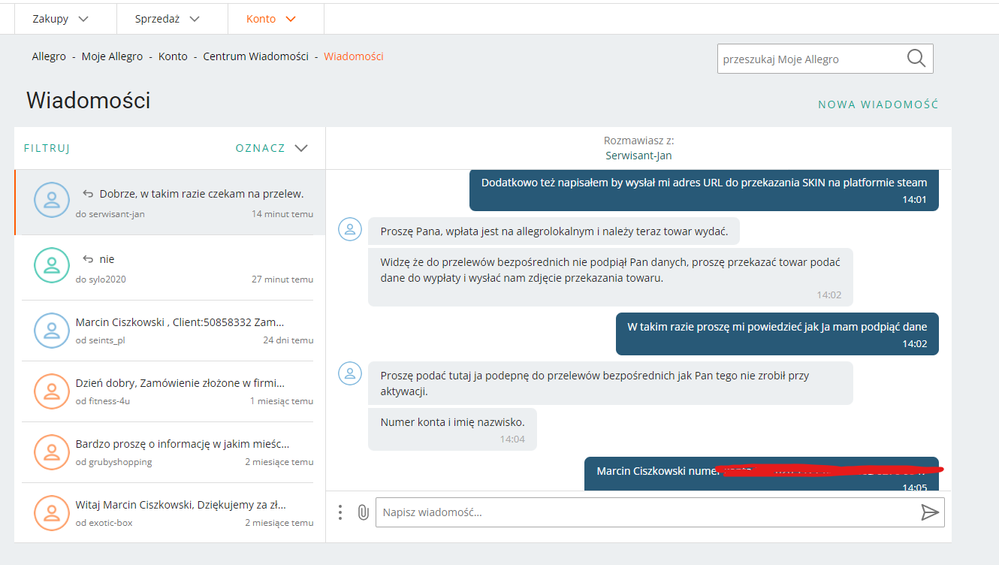This screenshot has width=999, height=565.
Task: Select message 'Widzę że do przelewów bezpośrednich'
Action: (610, 277)
